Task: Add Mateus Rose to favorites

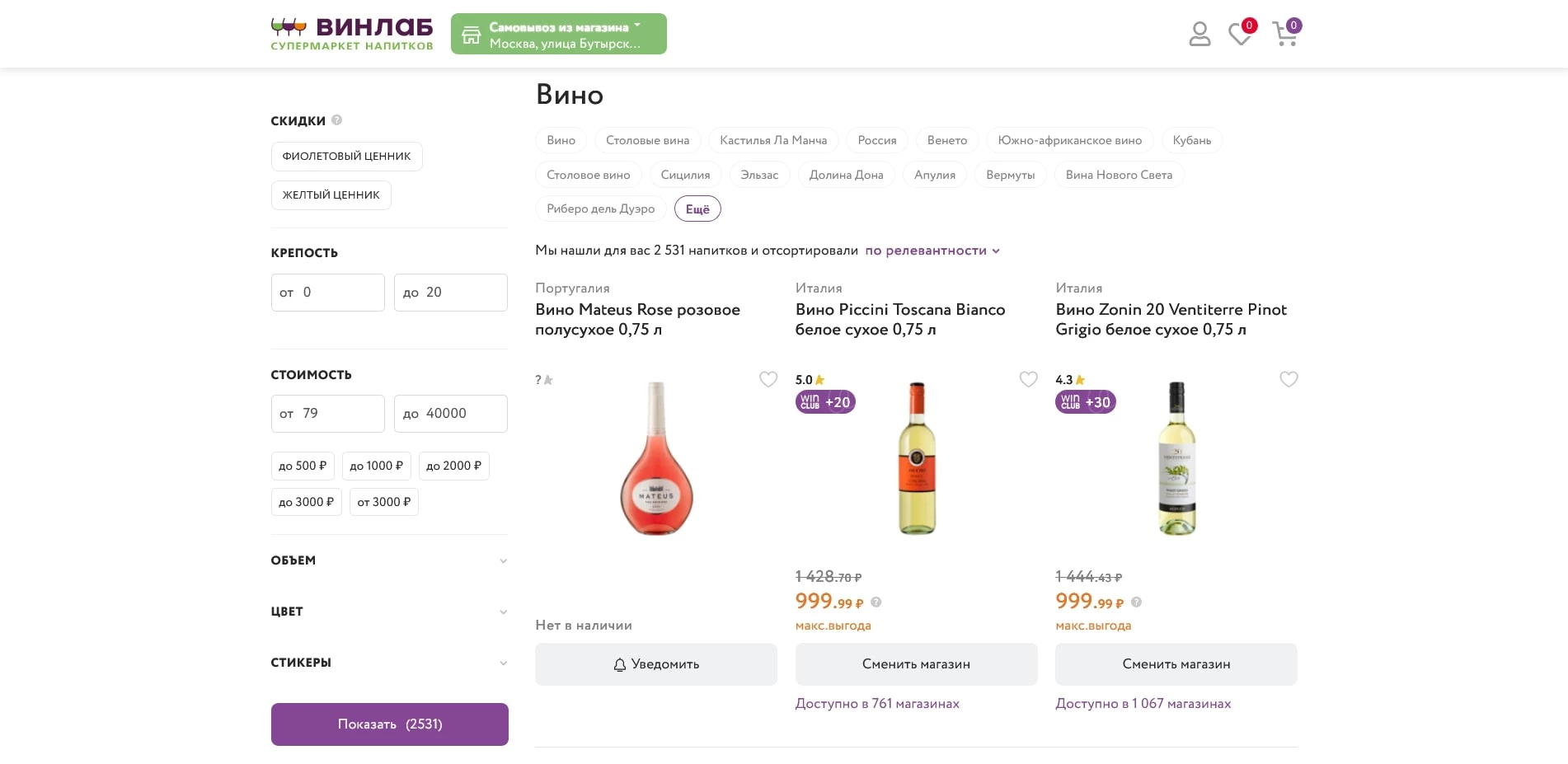Action: pyautogui.click(x=768, y=379)
